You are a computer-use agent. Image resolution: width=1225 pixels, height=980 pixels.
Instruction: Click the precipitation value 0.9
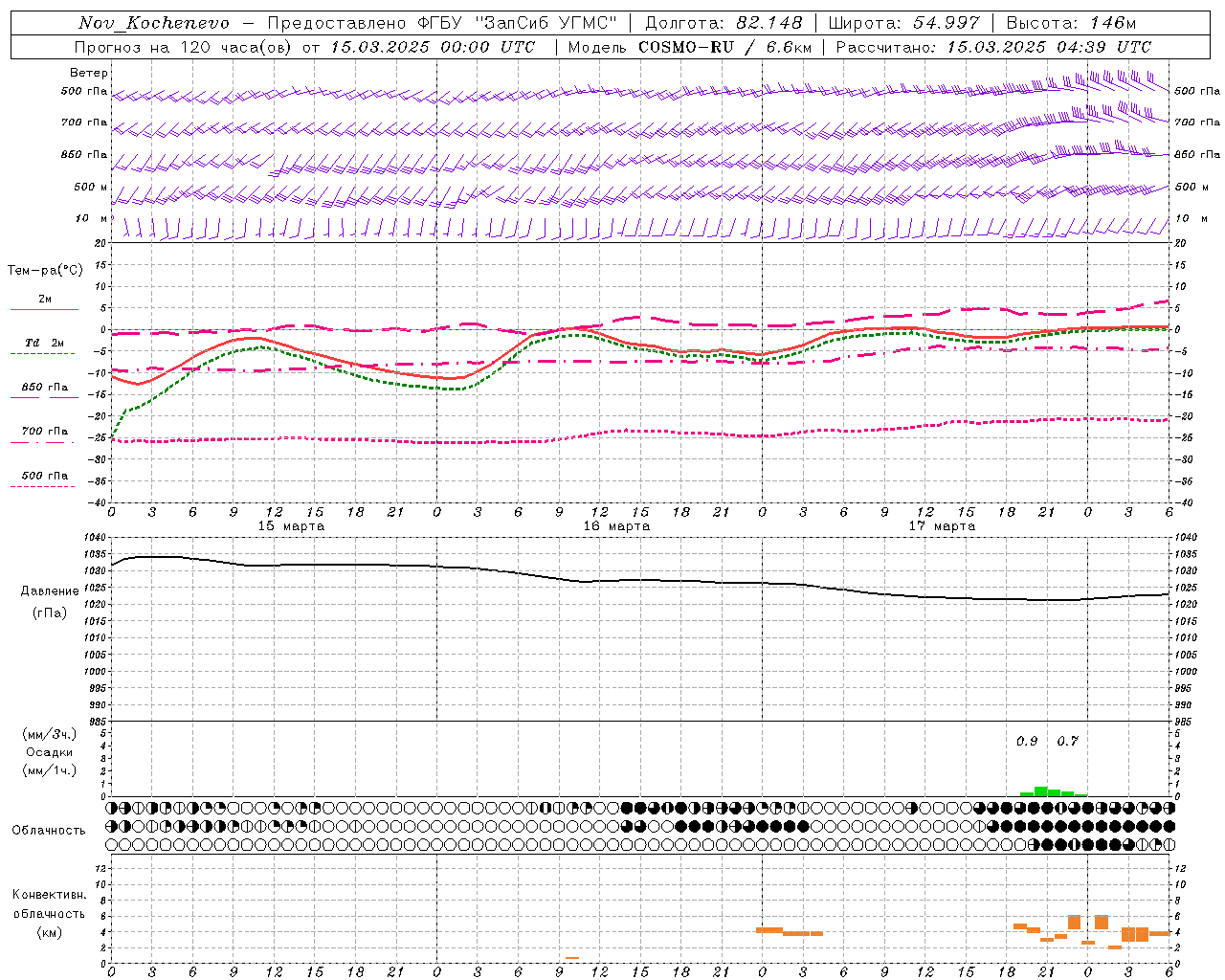(1027, 741)
